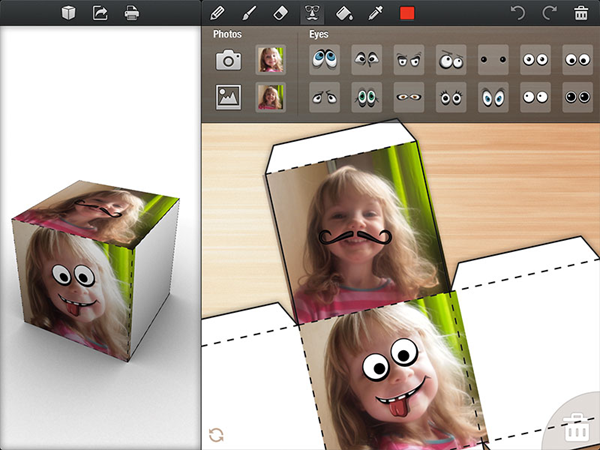600x450 pixels.
Task: Open the red color swatch
Action: (x=407, y=13)
